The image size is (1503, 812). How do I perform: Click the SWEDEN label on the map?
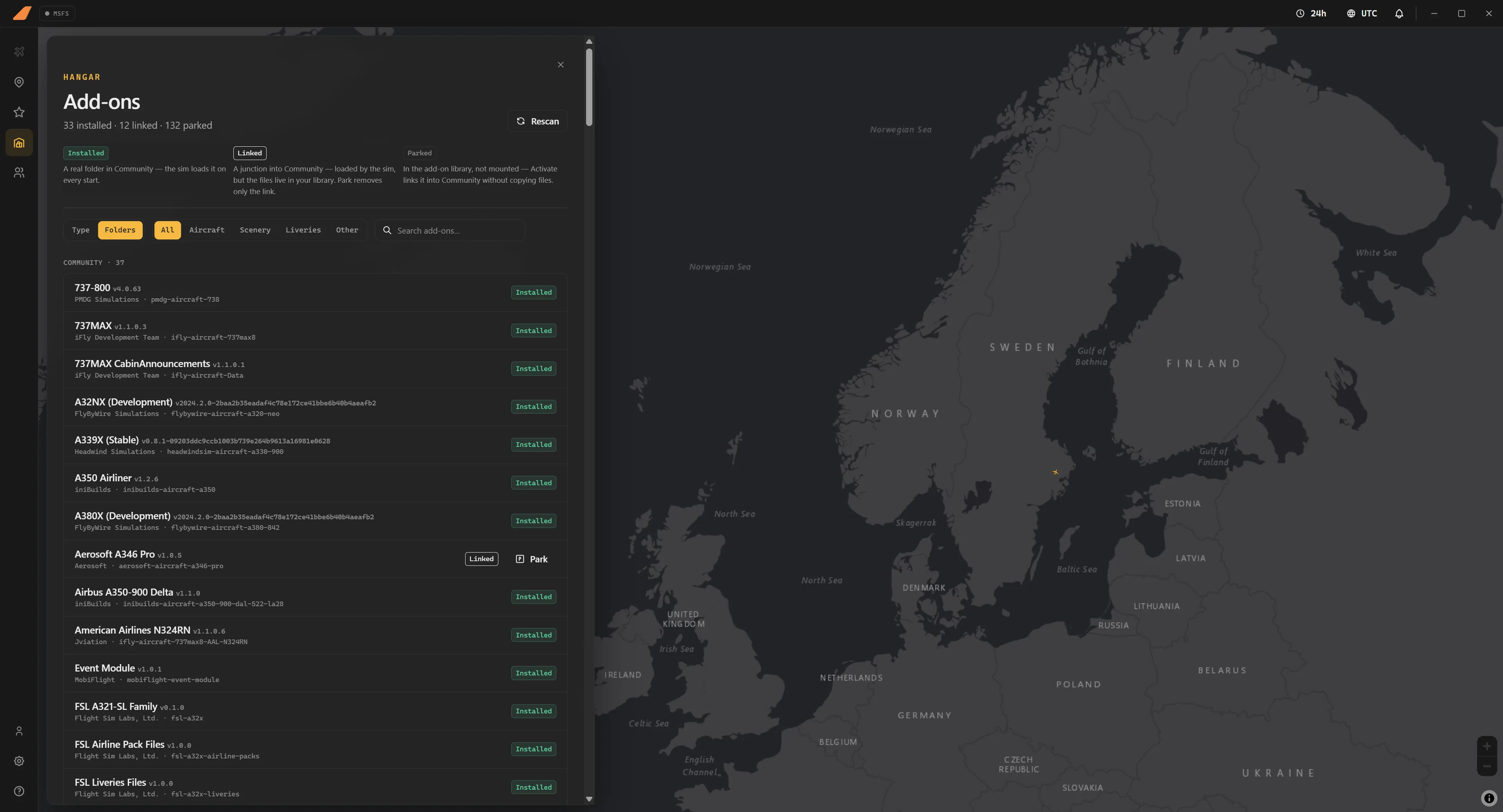click(x=1022, y=347)
